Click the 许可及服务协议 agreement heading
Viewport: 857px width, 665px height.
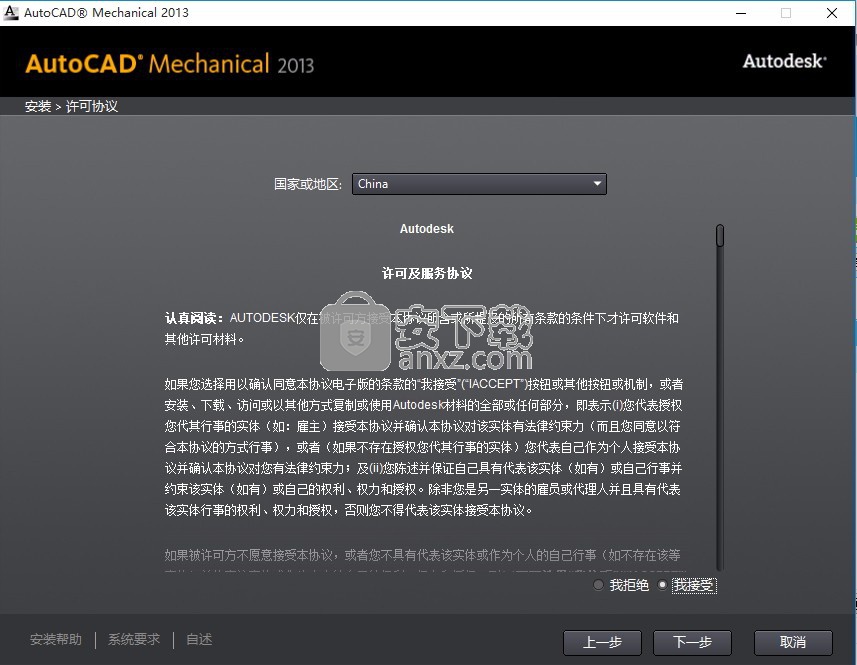point(427,273)
